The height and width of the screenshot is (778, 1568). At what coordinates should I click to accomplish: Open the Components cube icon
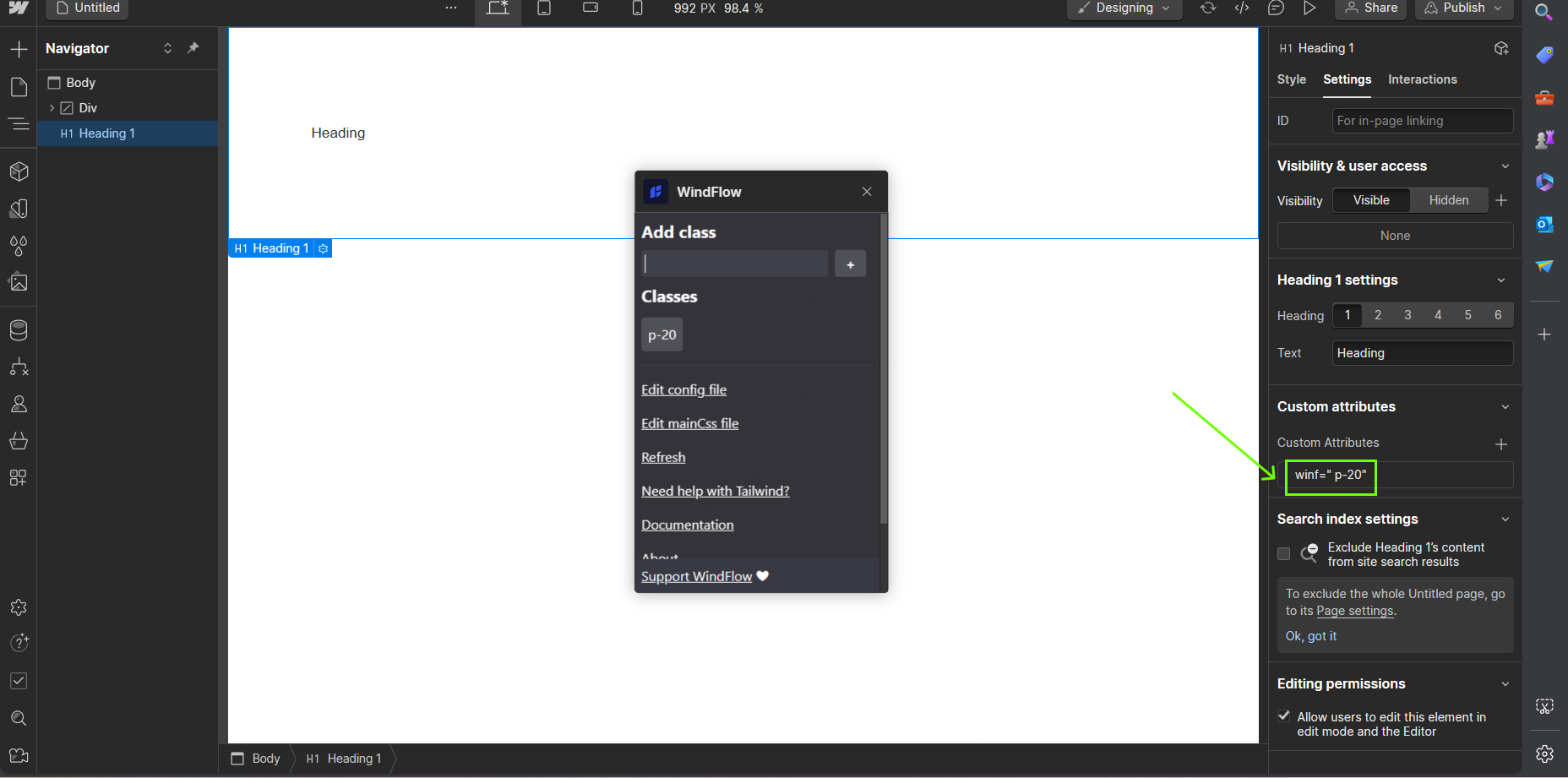(x=19, y=171)
